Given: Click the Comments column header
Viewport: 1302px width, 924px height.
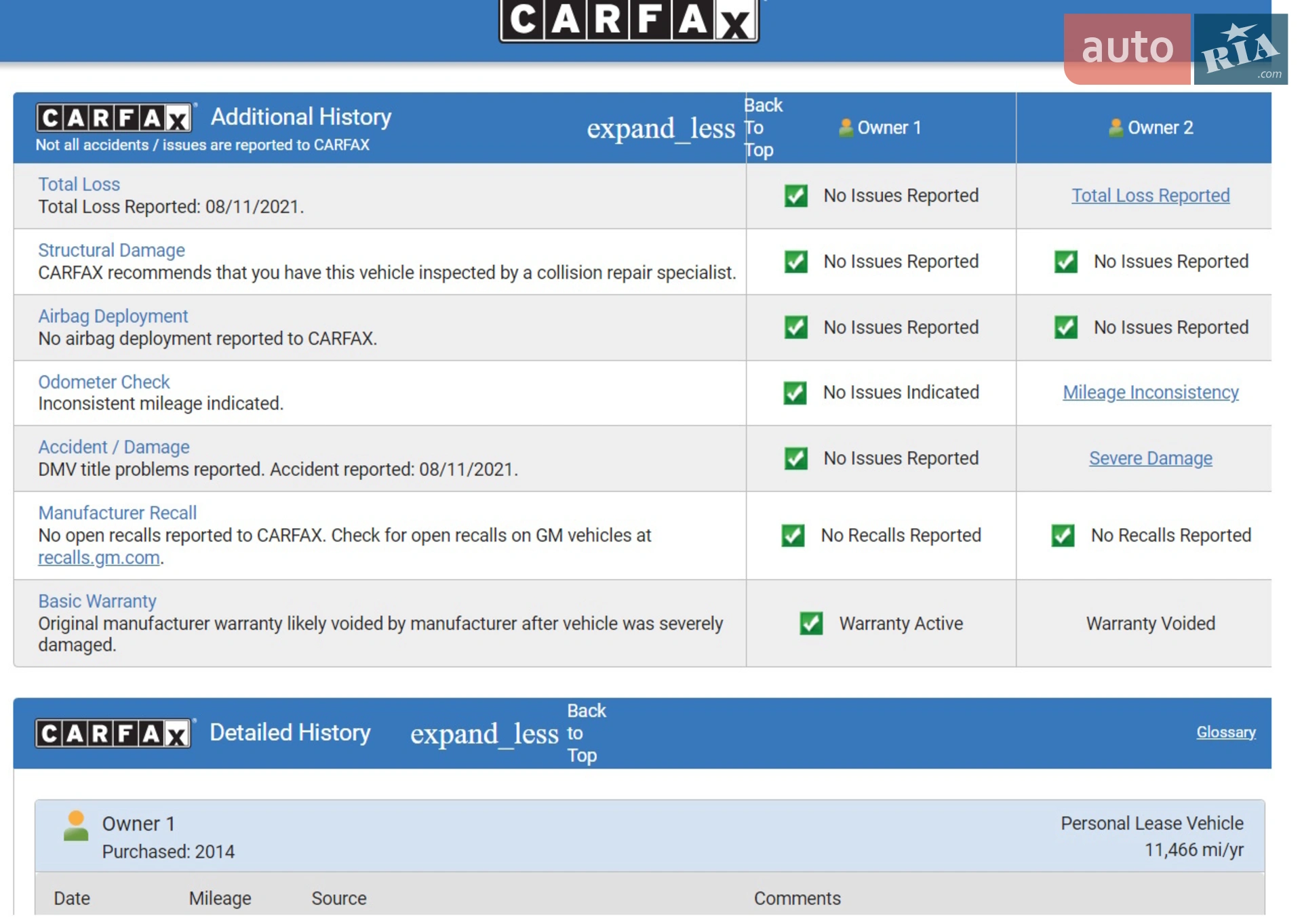Looking at the screenshot, I should point(797,899).
